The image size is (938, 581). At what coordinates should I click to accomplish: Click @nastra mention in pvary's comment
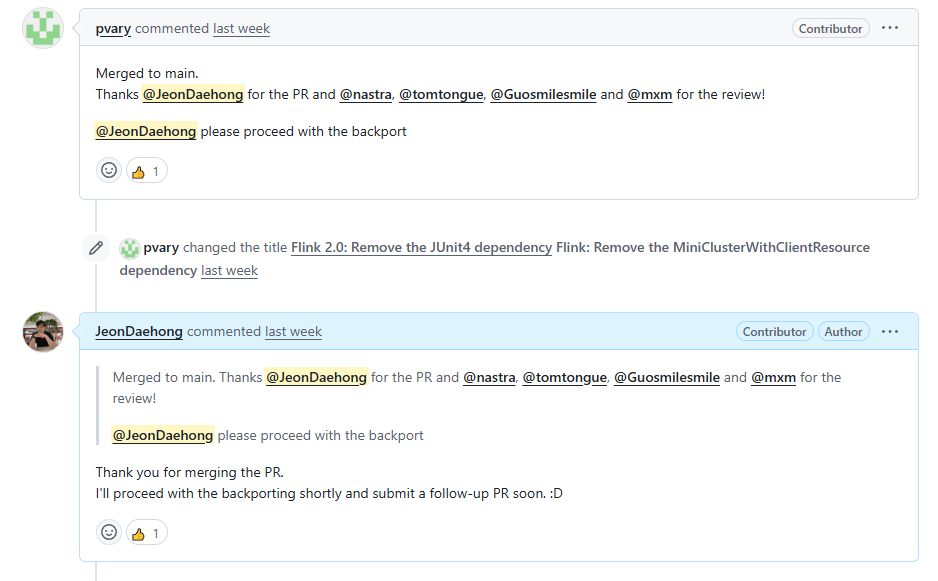click(x=366, y=95)
